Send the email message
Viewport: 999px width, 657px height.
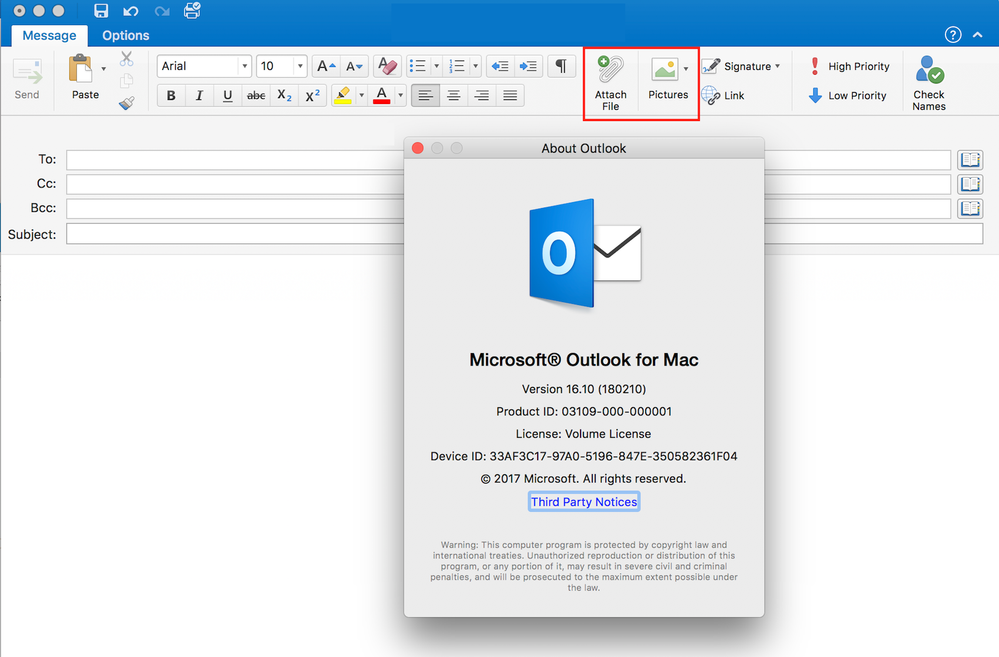pos(27,80)
